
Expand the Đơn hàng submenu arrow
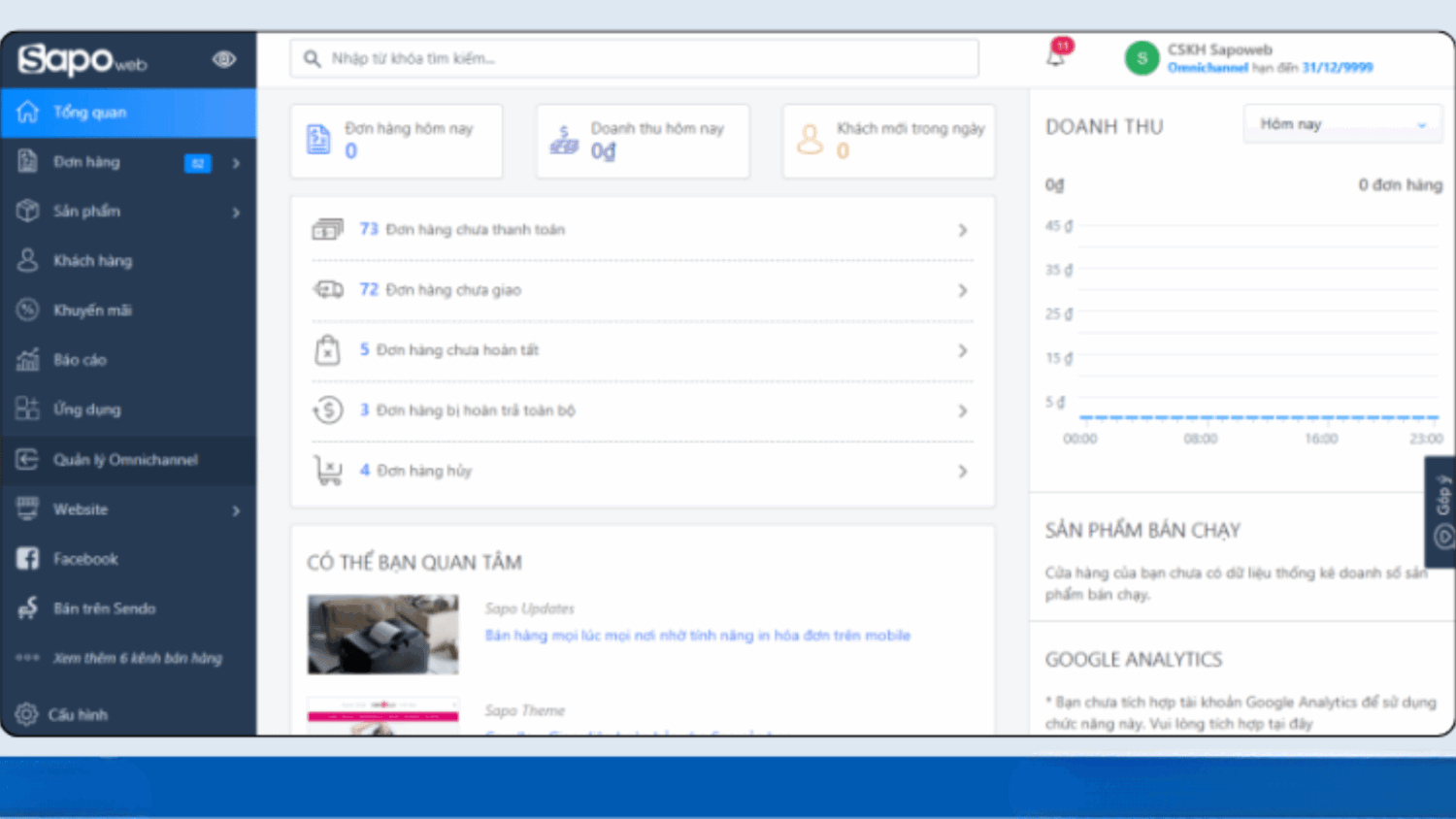(236, 163)
